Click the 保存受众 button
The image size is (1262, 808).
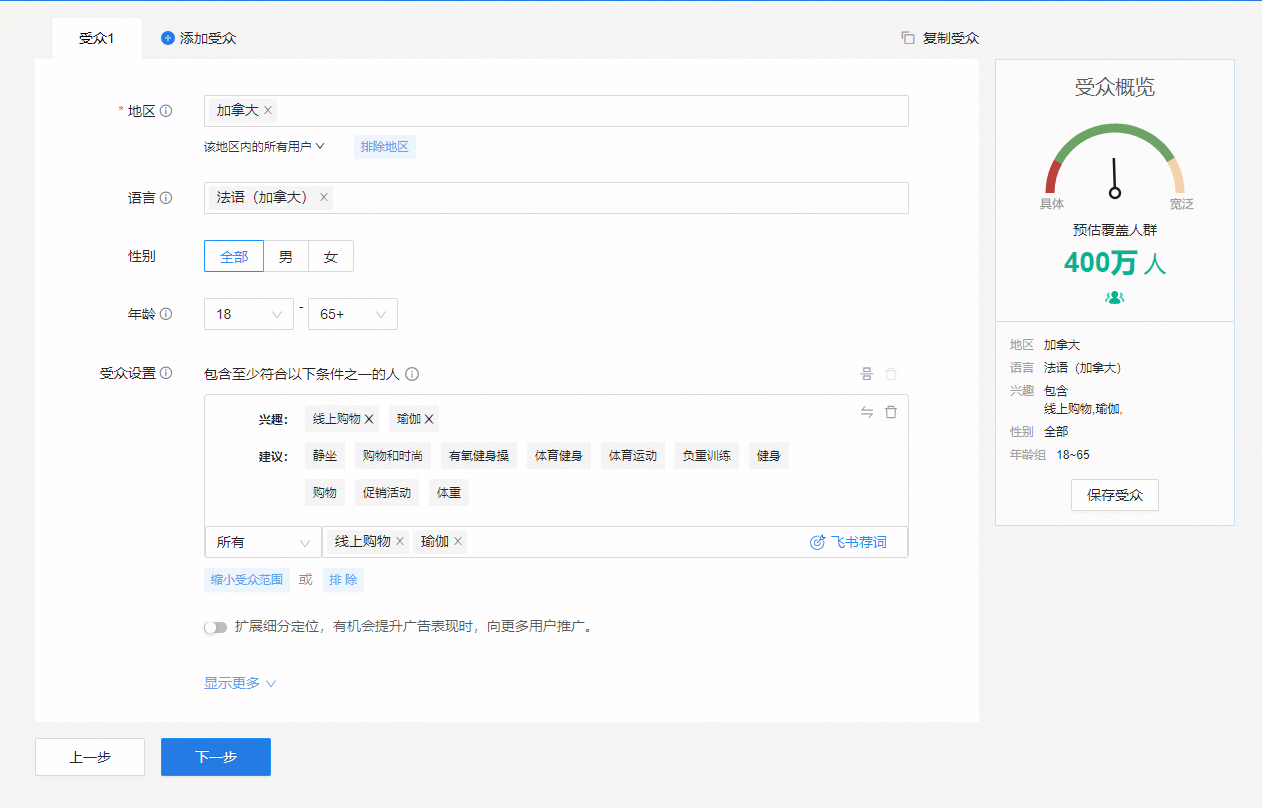click(x=1114, y=494)
